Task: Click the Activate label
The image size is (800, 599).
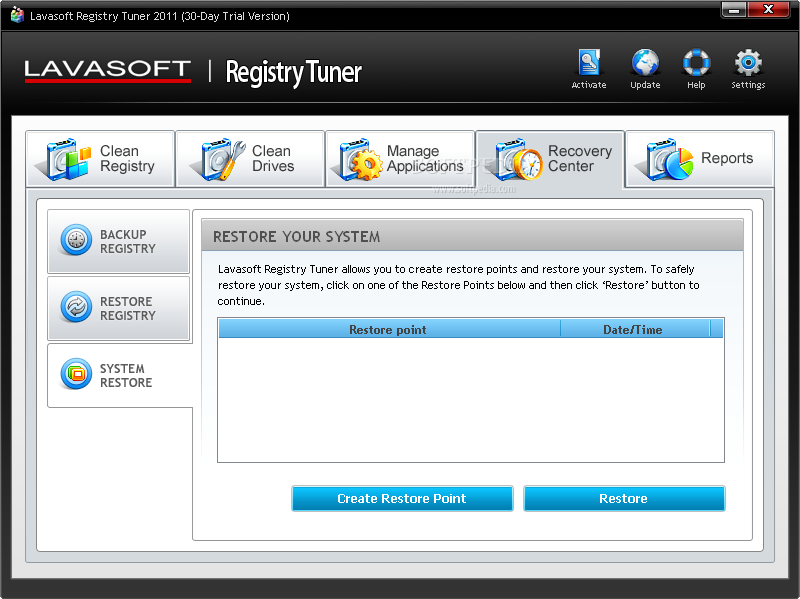Action: pos(589,85)
